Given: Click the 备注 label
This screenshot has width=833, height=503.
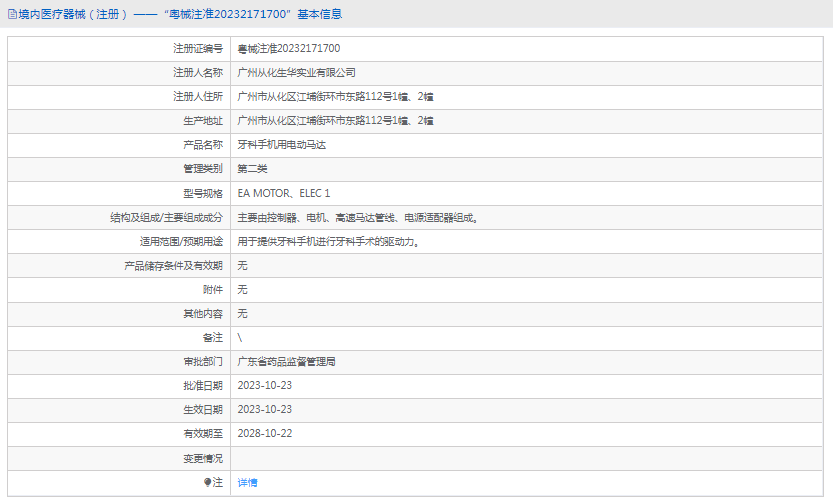Looking at the screenshot, I should click(212, 337).
